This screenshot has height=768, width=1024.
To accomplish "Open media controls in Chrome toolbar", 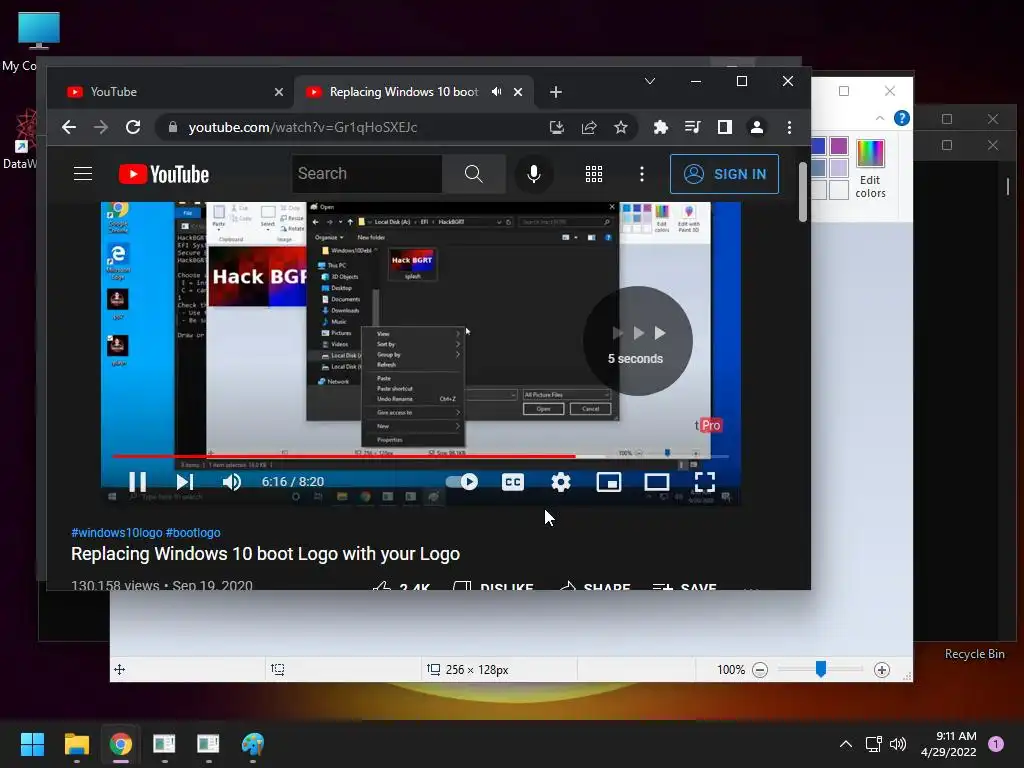I will coord(692,127).
